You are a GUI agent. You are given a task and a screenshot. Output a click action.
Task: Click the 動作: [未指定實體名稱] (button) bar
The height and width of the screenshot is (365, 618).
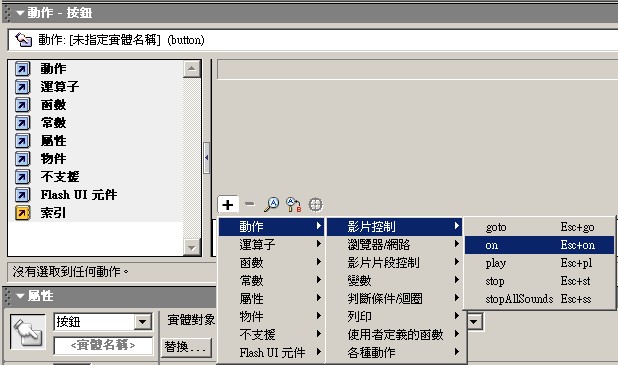click(x=313, y=40)
